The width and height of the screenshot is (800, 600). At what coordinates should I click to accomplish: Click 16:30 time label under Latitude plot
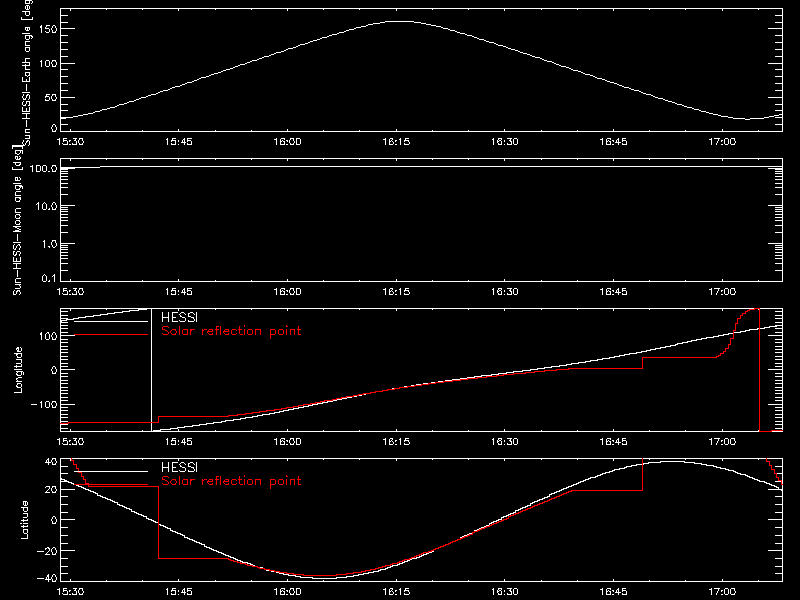tap(505, 592)
